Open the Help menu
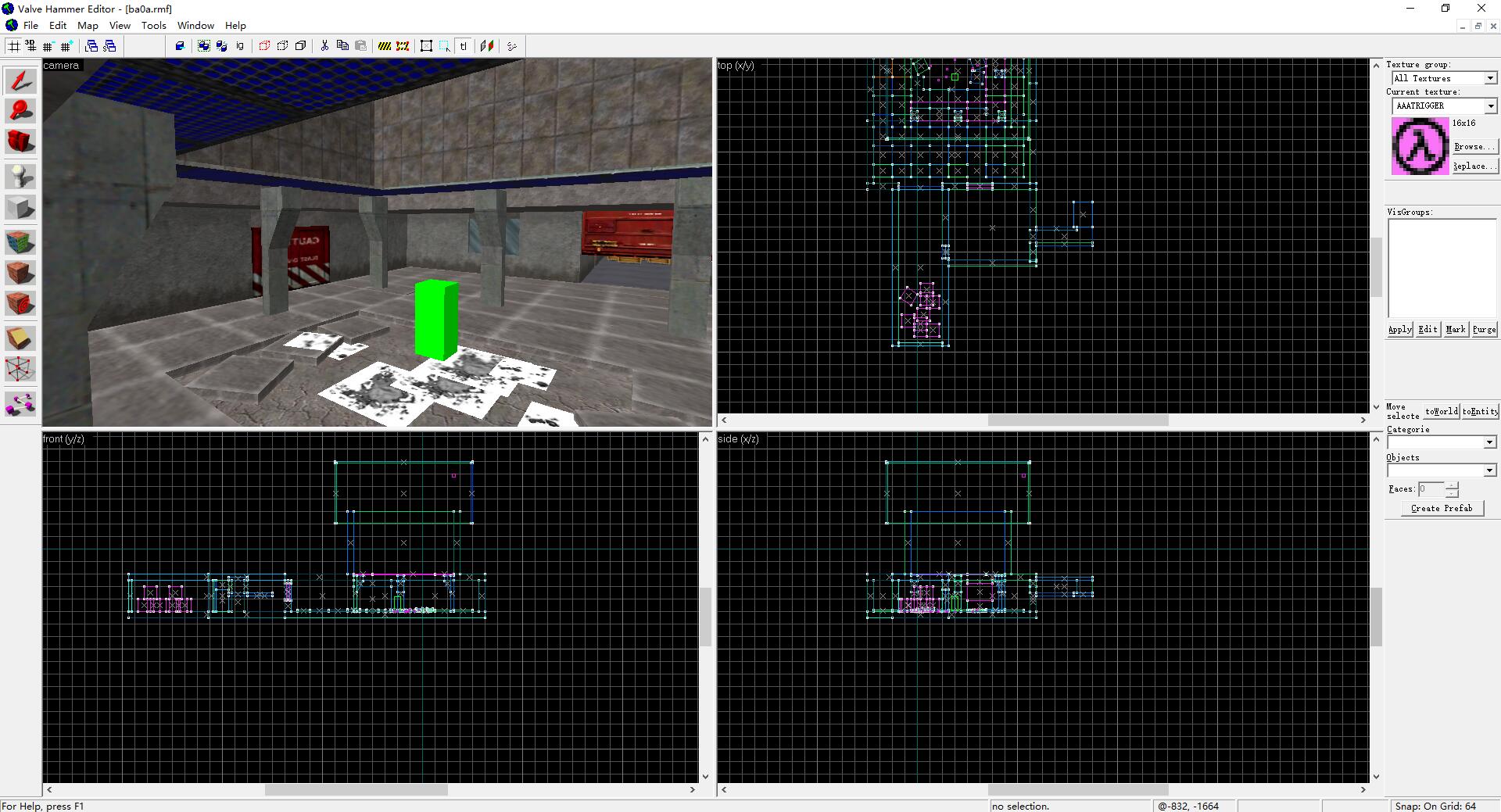The image size is (1501, 812). [235, 25]
